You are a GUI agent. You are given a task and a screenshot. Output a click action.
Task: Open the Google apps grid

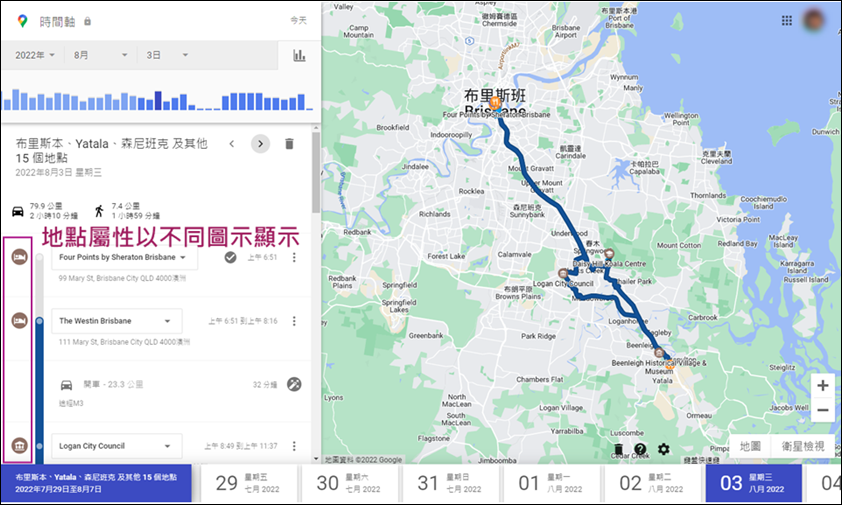coord(787,20)
